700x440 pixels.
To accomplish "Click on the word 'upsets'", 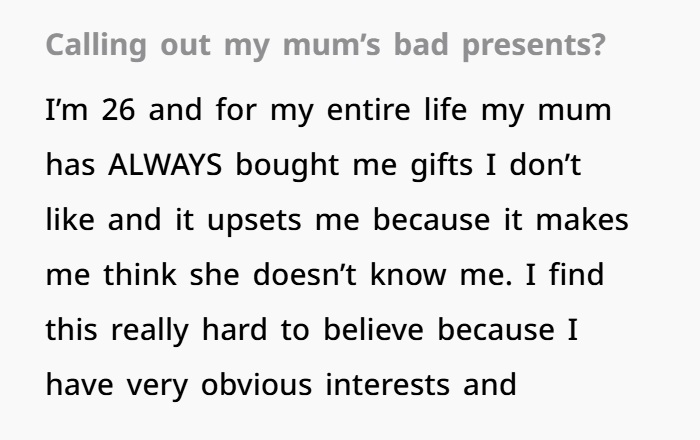I will point(247,219).
